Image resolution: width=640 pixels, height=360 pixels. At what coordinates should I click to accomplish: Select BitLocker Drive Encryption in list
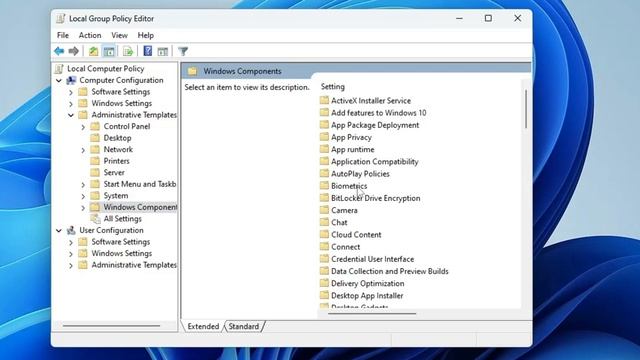click(376, 198)
